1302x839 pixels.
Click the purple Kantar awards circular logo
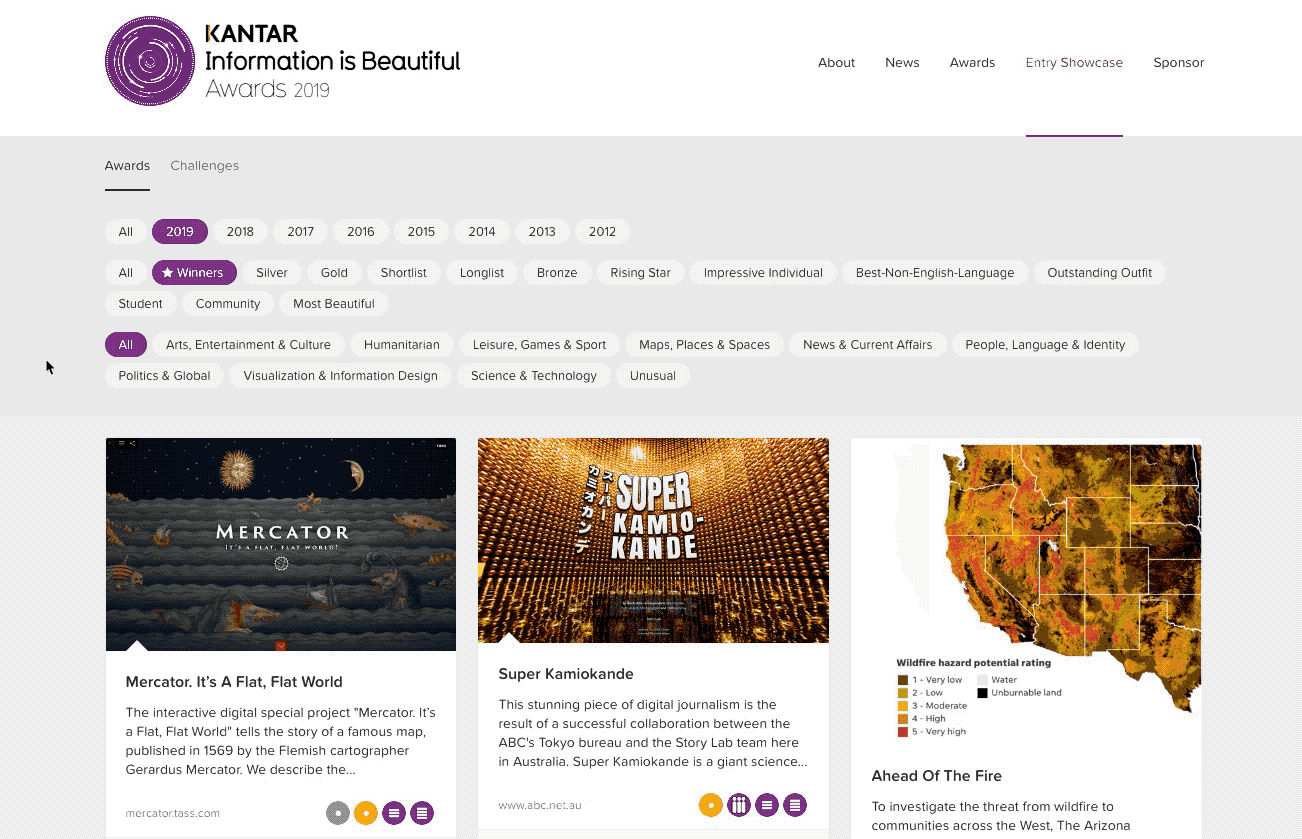[150, 61]
